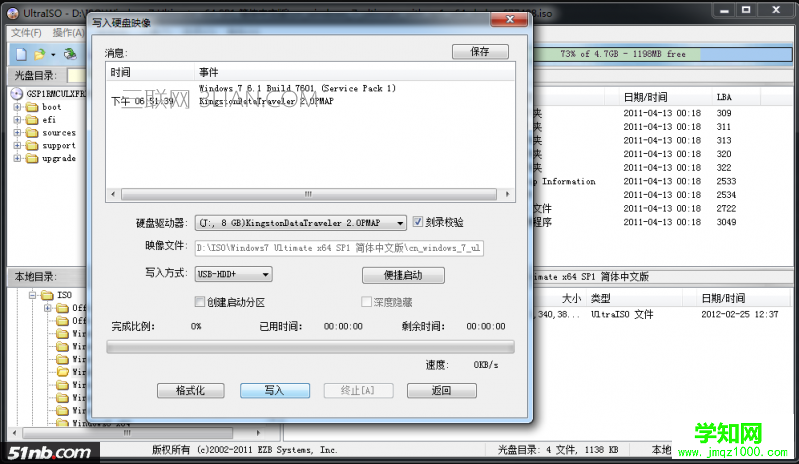The image size is (799, 464).
Task: Click the message list scroll-left arrow
Action: [x=113, y=194]
